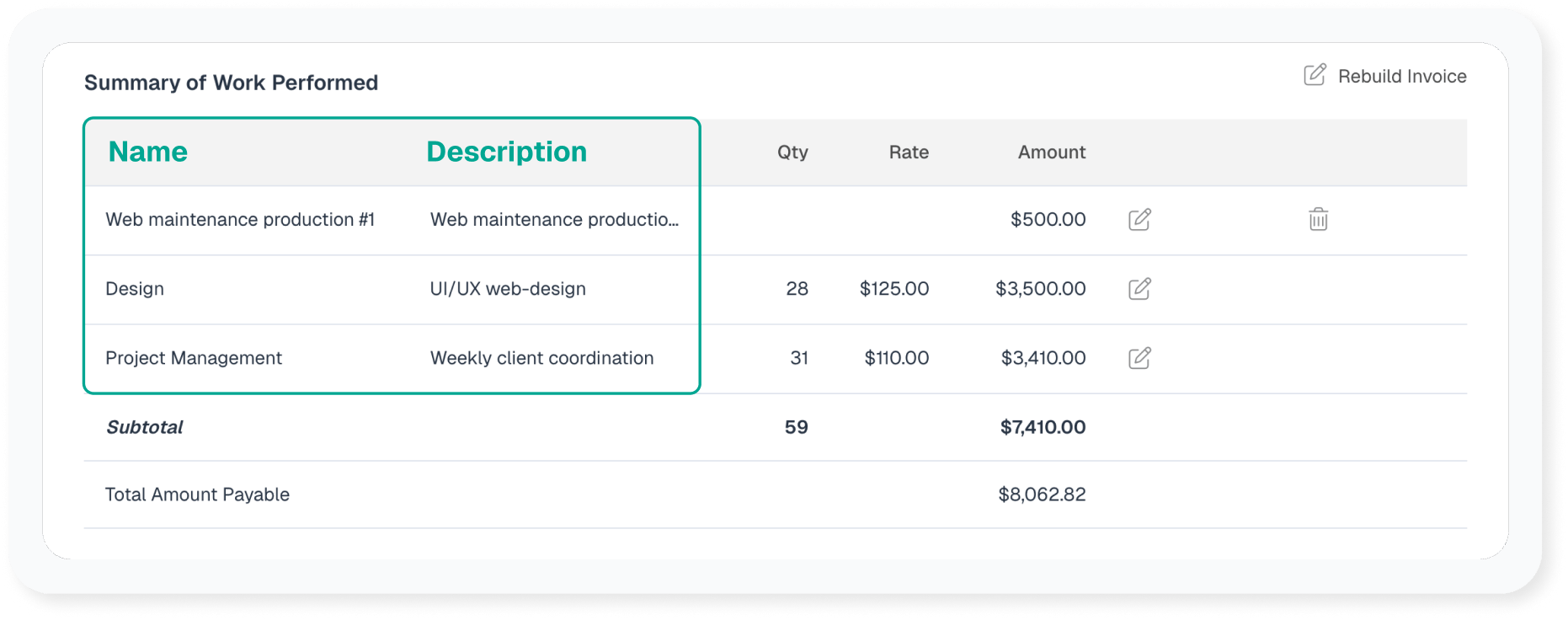Image resolution: width=1568 pixels, height=620 pixels.
Task: Click the Rebuild Invoice text link
Action: (1401, 77)
